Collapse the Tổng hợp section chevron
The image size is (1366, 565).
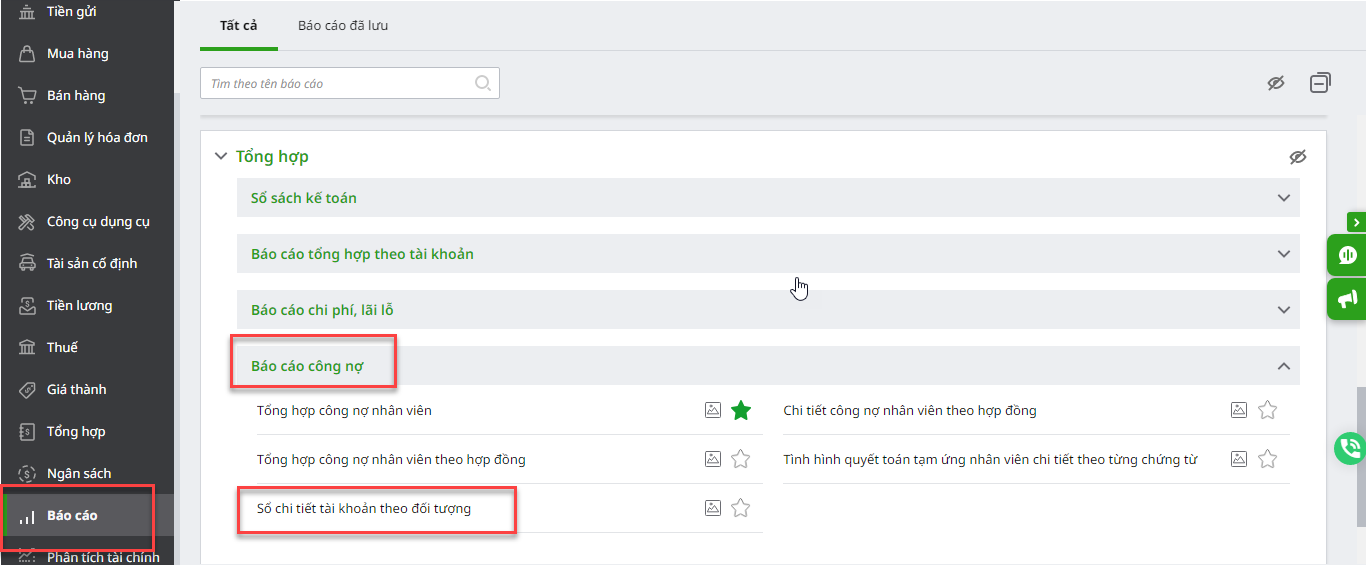click(221, 156)
